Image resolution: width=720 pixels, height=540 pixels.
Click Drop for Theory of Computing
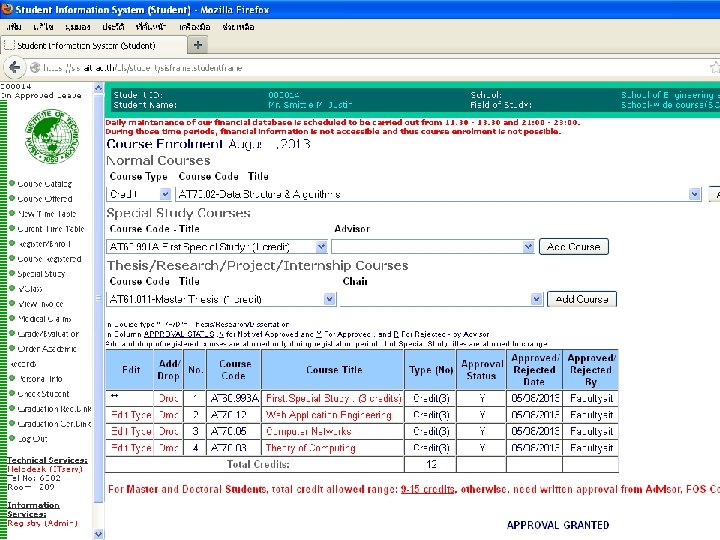[168, 448]
